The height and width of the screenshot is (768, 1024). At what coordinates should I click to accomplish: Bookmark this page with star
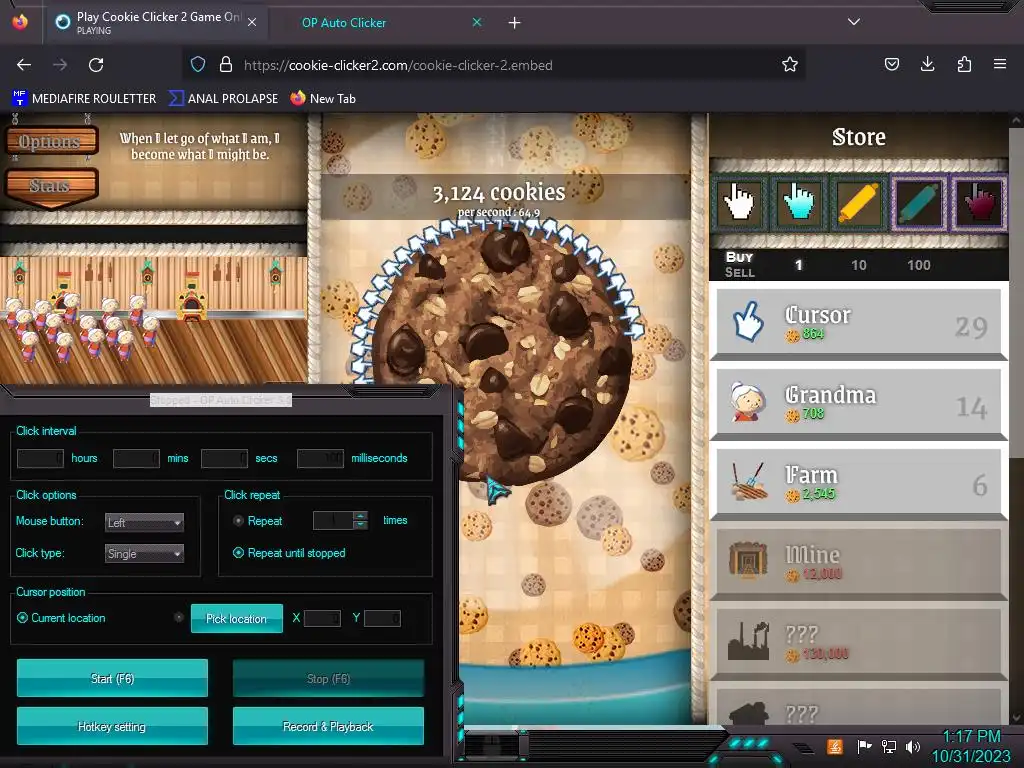point(790,64)
